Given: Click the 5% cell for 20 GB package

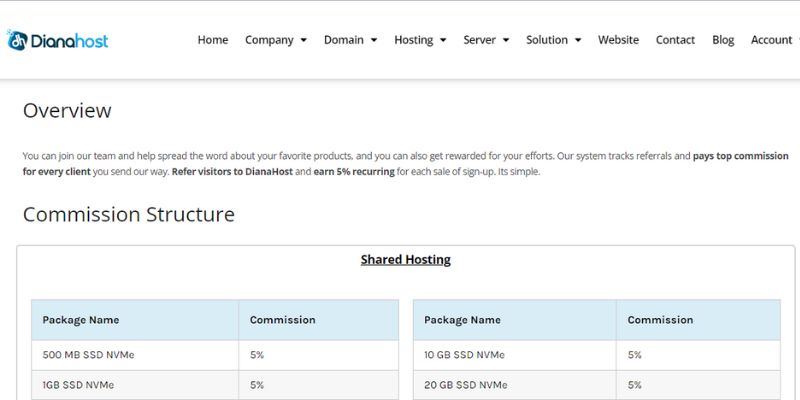Looking at the screenshot, I should click(x=698, y=385).
